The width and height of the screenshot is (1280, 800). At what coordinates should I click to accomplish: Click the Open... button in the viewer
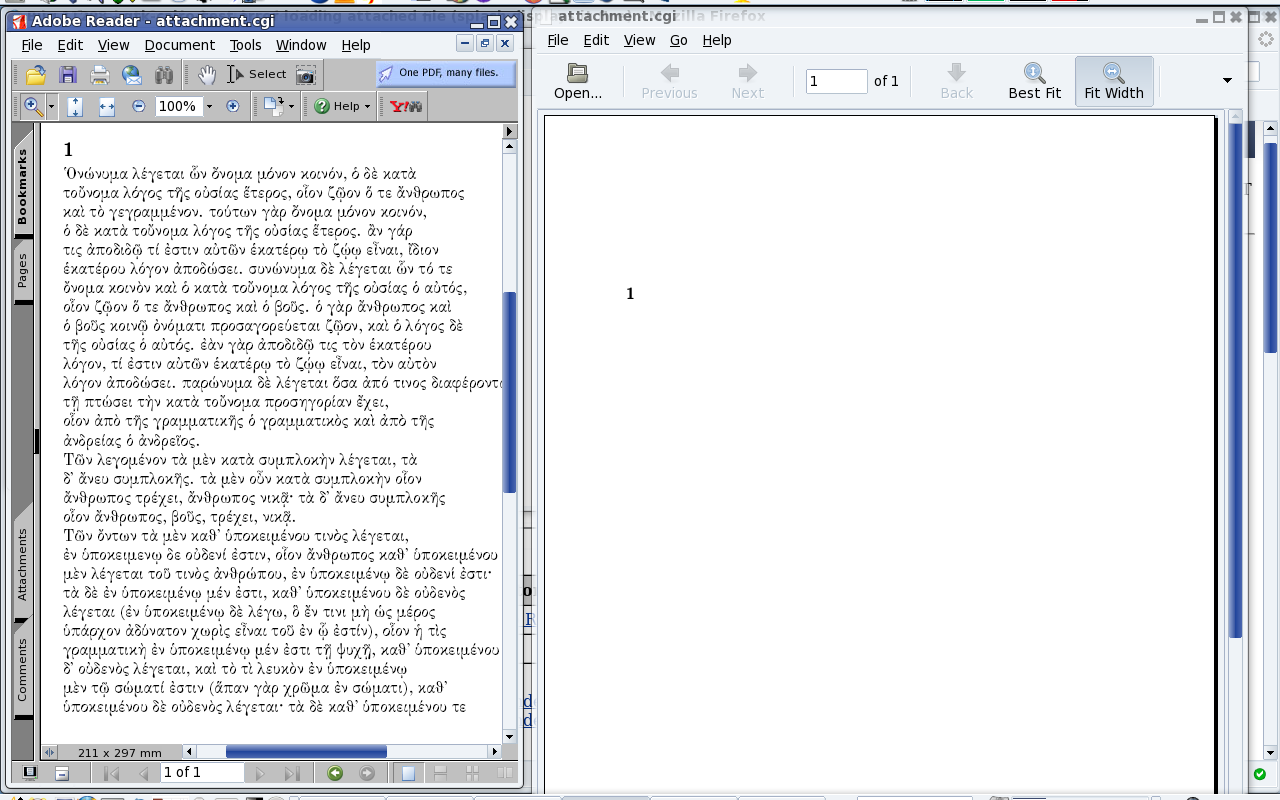[x=578, y=81]
